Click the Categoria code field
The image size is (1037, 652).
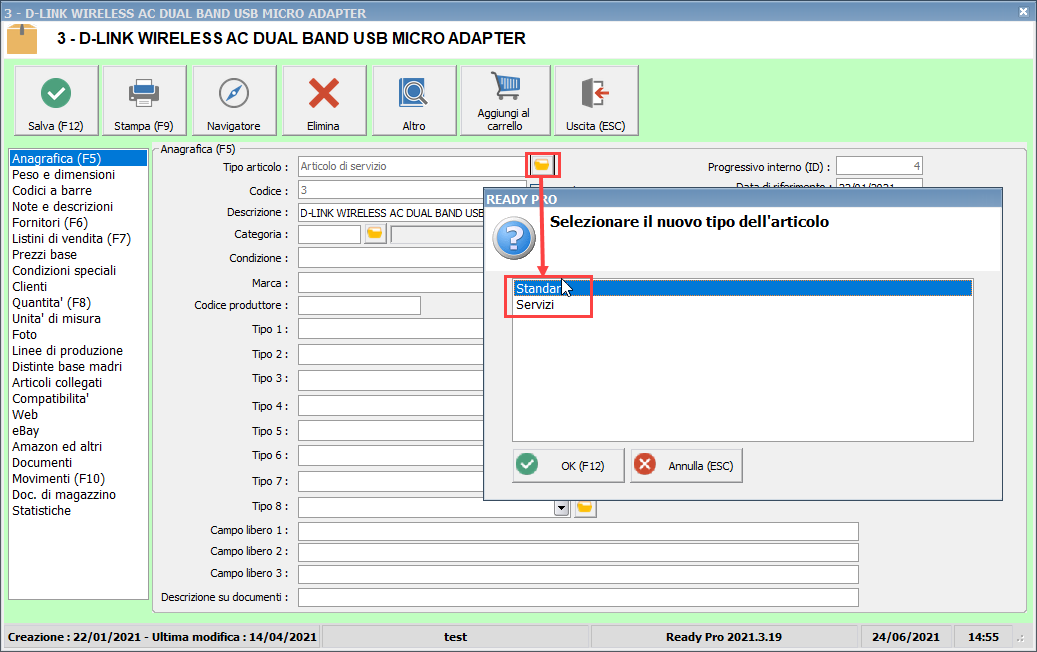[x=329, y=234]
